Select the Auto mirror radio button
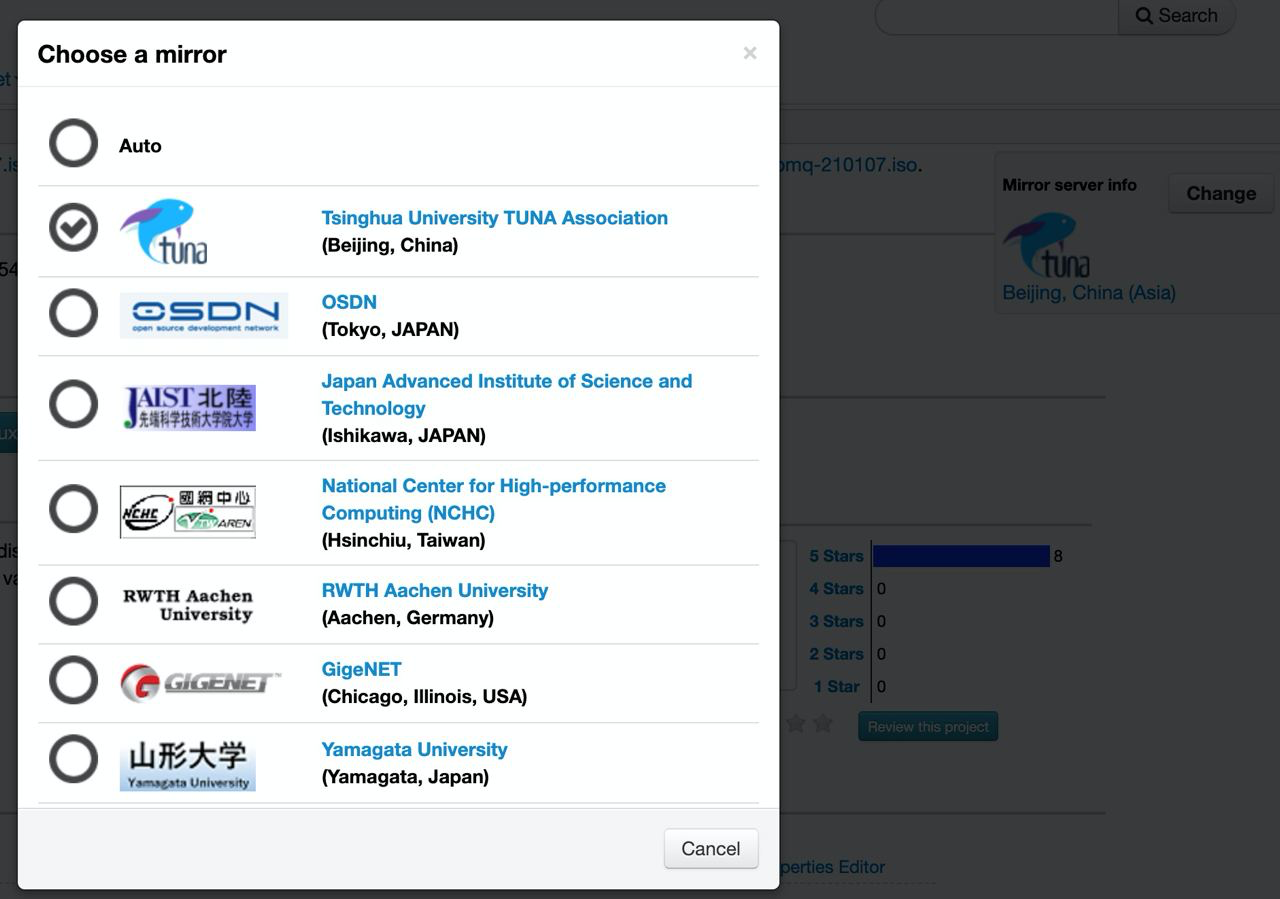1280x899 pixels. coord(72,143)
